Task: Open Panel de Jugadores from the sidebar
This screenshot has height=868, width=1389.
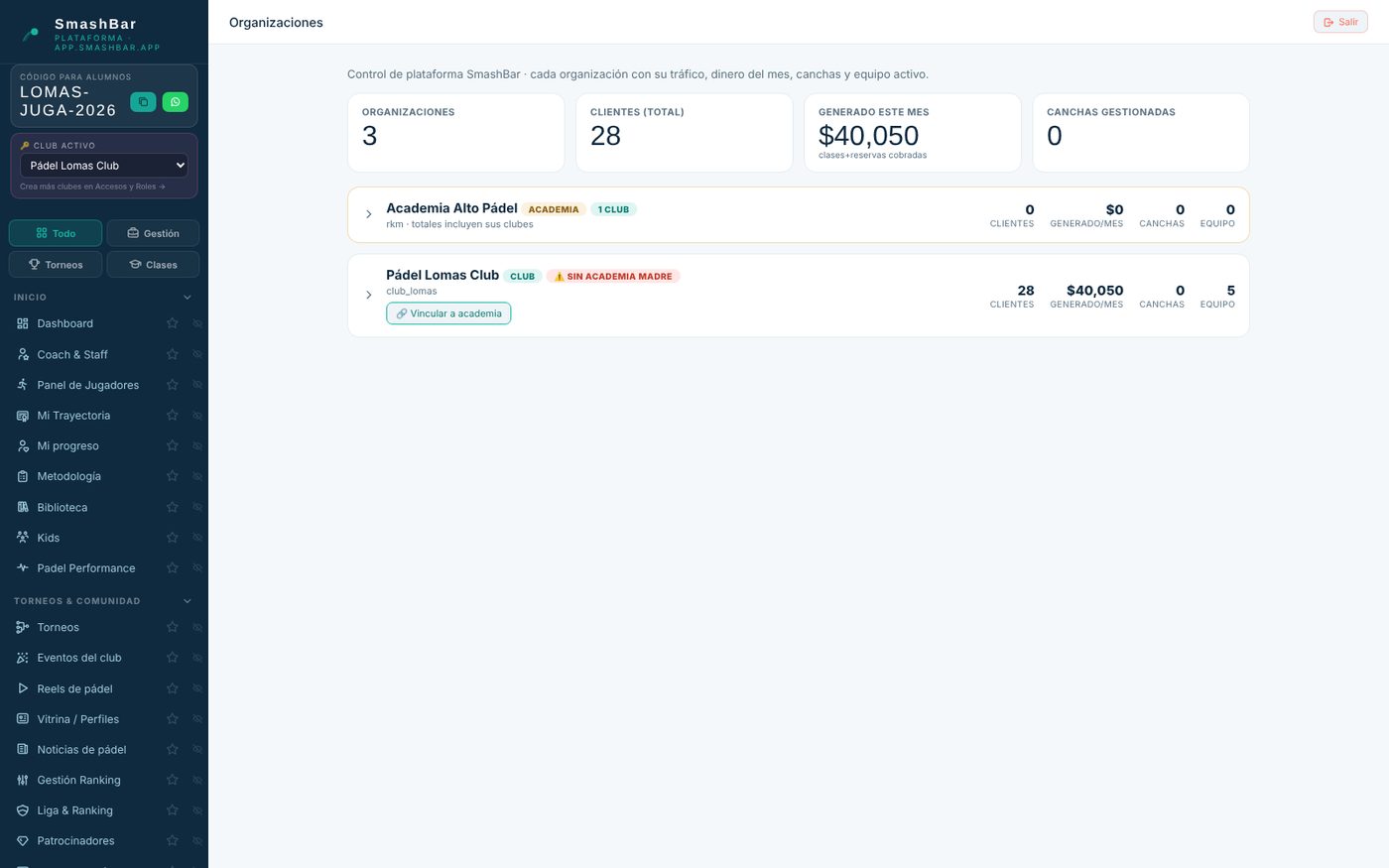Action: click(x=87, y=385)
